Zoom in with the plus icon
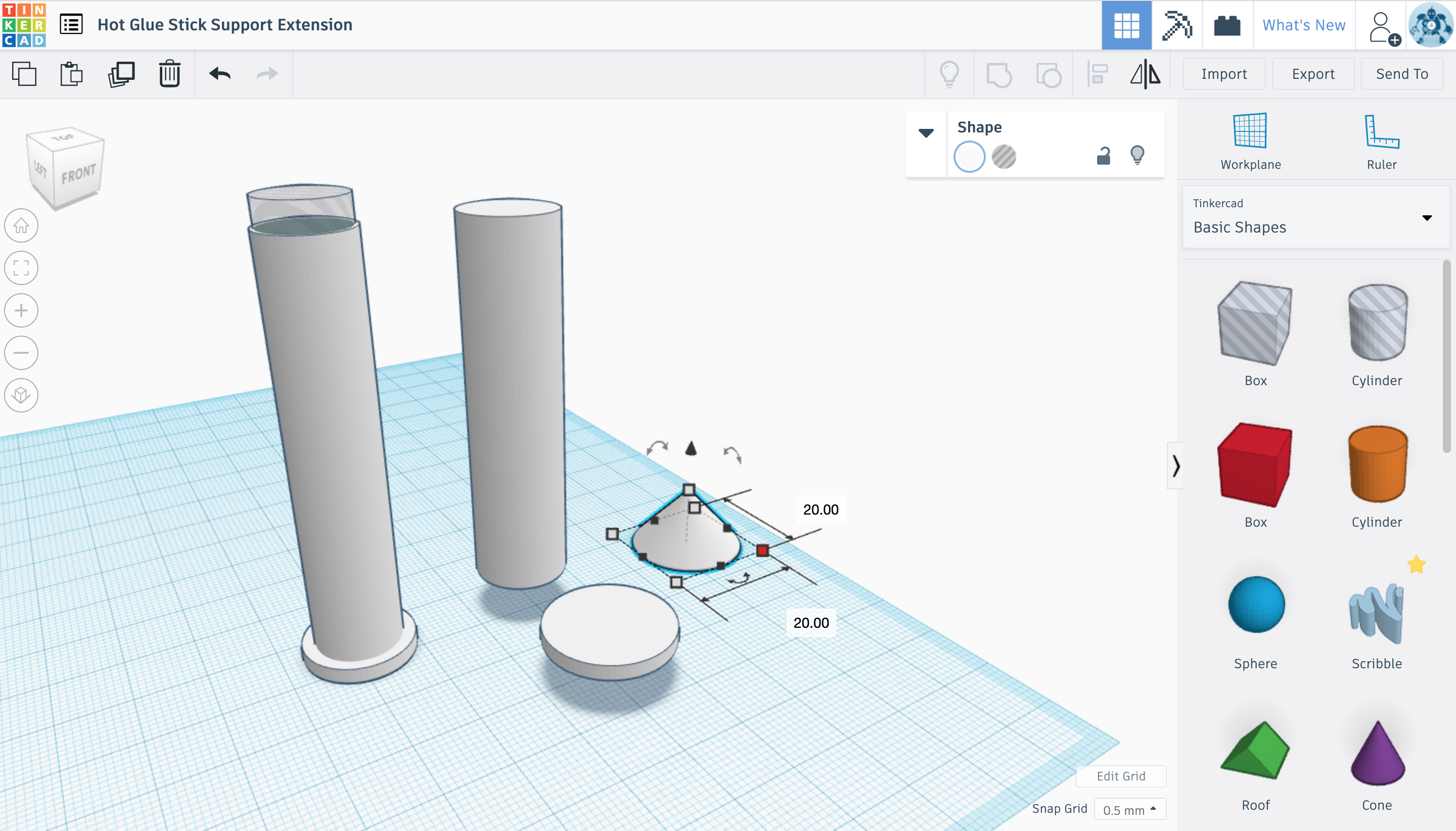 click(21, 310)
